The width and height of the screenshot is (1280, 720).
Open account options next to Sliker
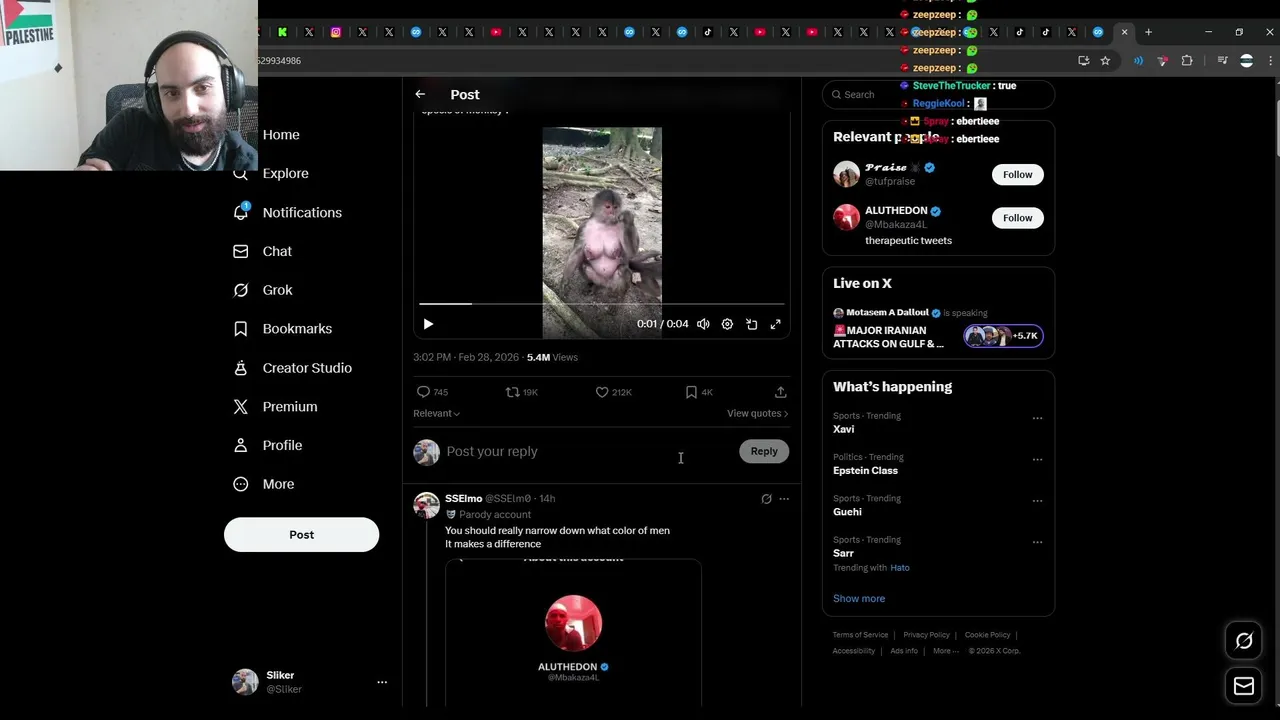pos(382,682)
